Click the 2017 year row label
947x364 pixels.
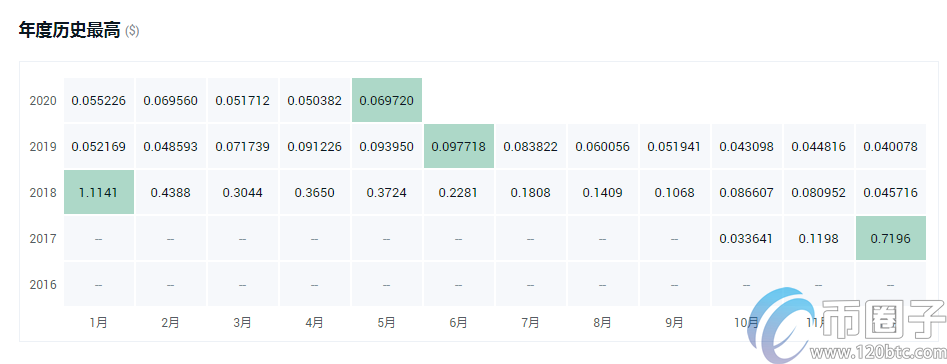pyautogui.click(x=43, y=238)
